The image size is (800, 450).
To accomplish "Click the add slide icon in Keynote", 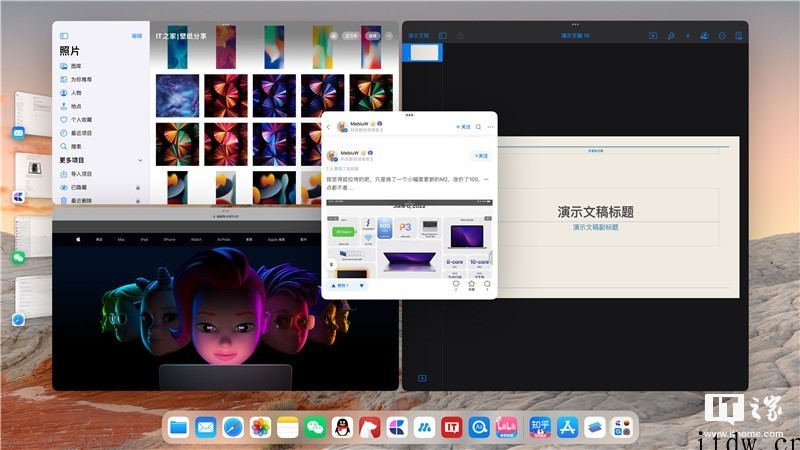I will pyautogui.click(x=422, y=378).
